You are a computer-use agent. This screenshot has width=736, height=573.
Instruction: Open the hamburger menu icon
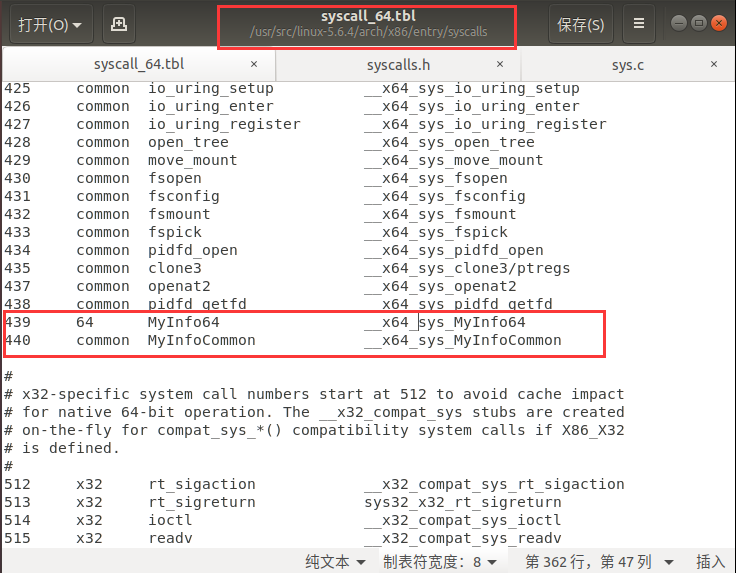pos(638,23)
